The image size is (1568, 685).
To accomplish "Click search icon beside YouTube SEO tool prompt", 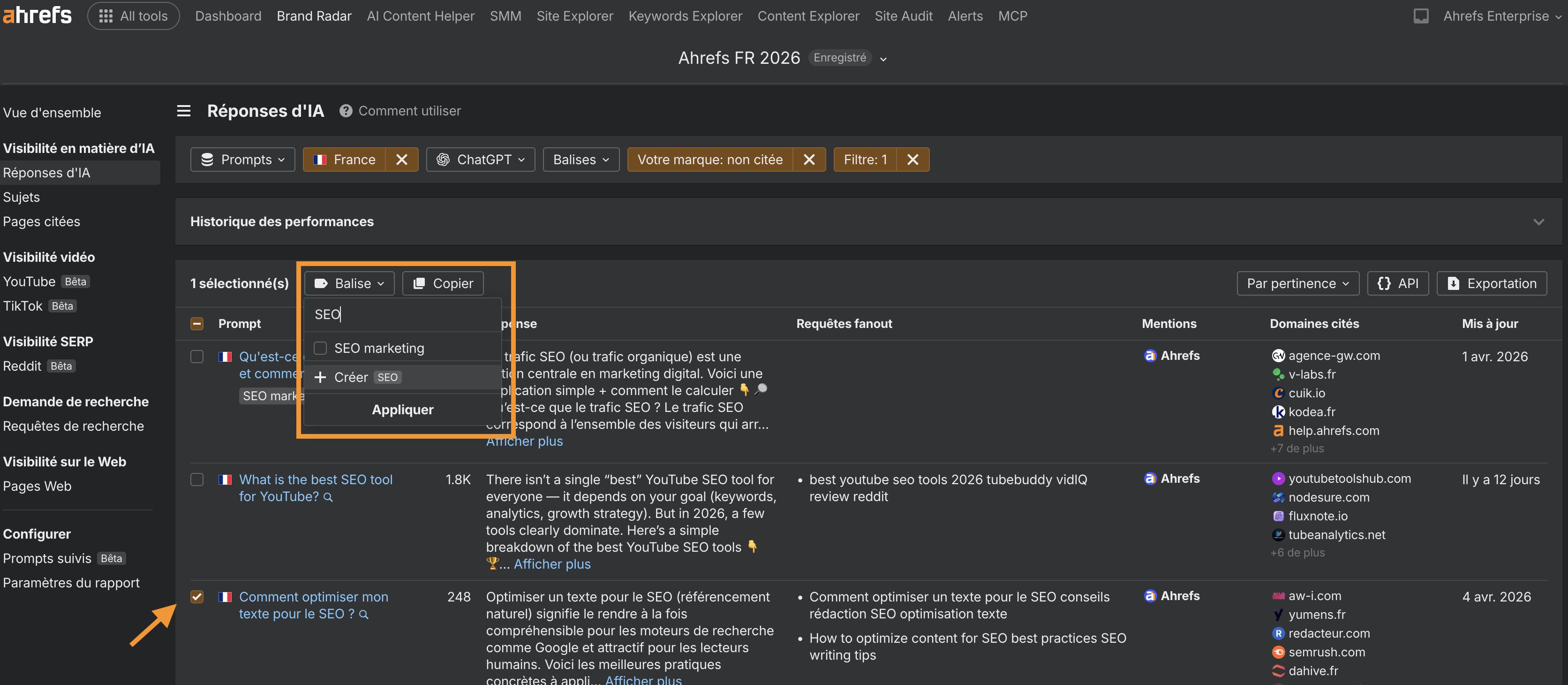I will [328, 497].
